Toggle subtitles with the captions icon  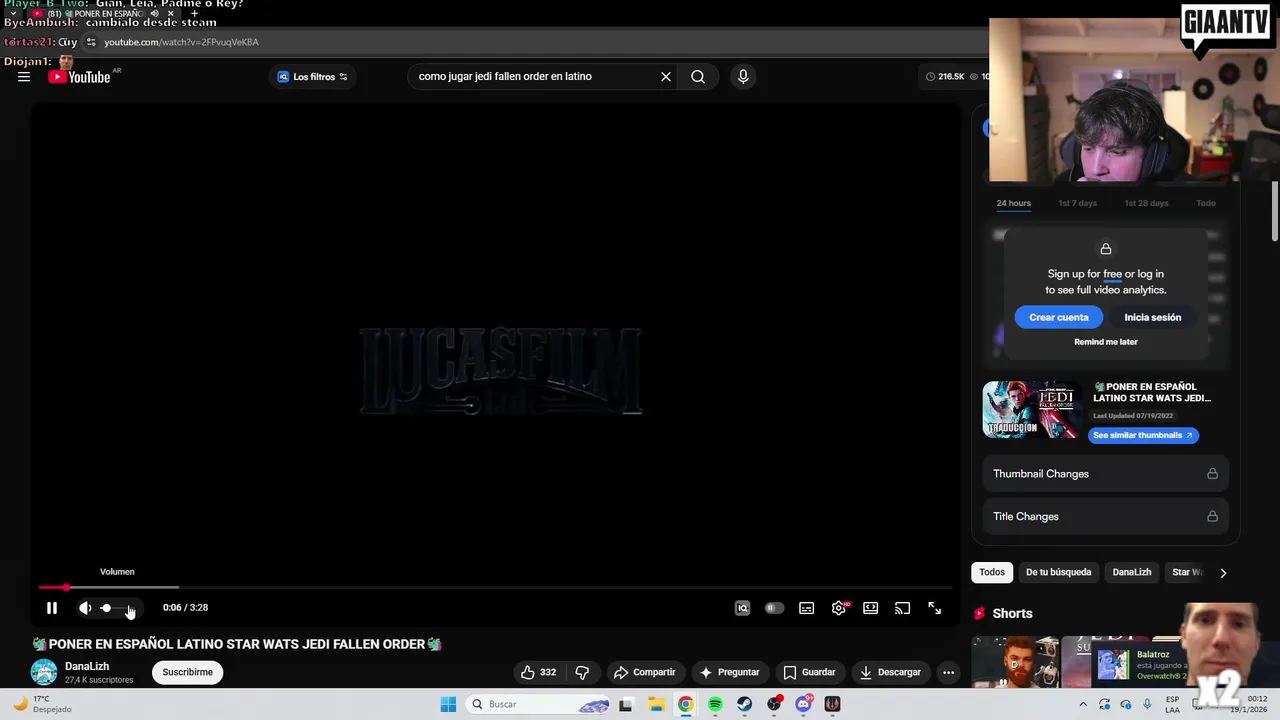806,607
